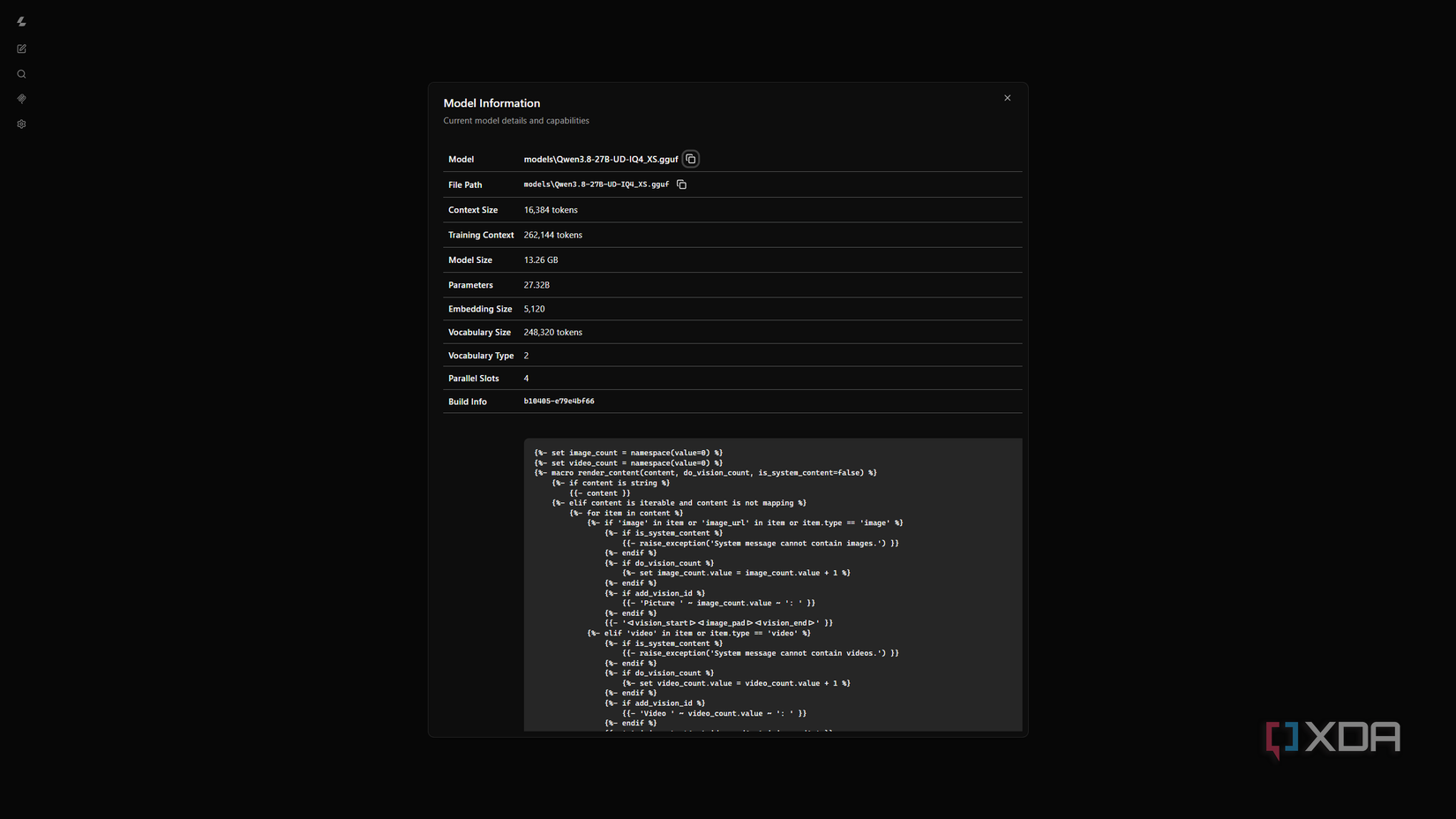Click the 'set image_count' line in template code
Viewport: 1456px width, 819px height.
click(628, 453)
